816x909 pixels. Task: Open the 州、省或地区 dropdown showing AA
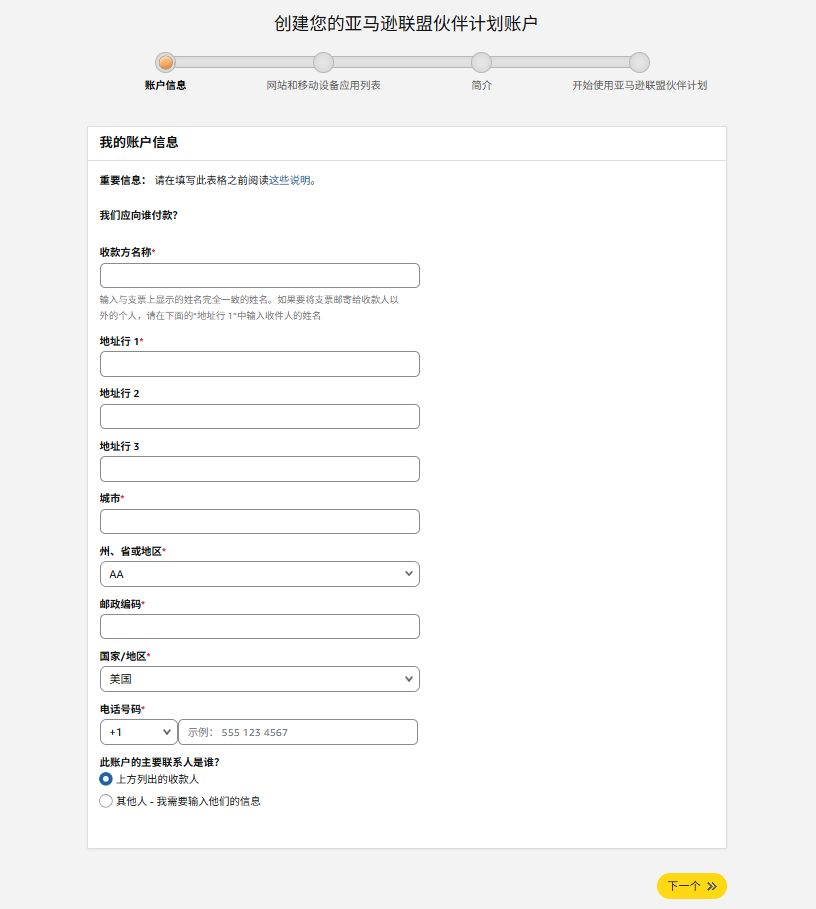click(258, 573)
